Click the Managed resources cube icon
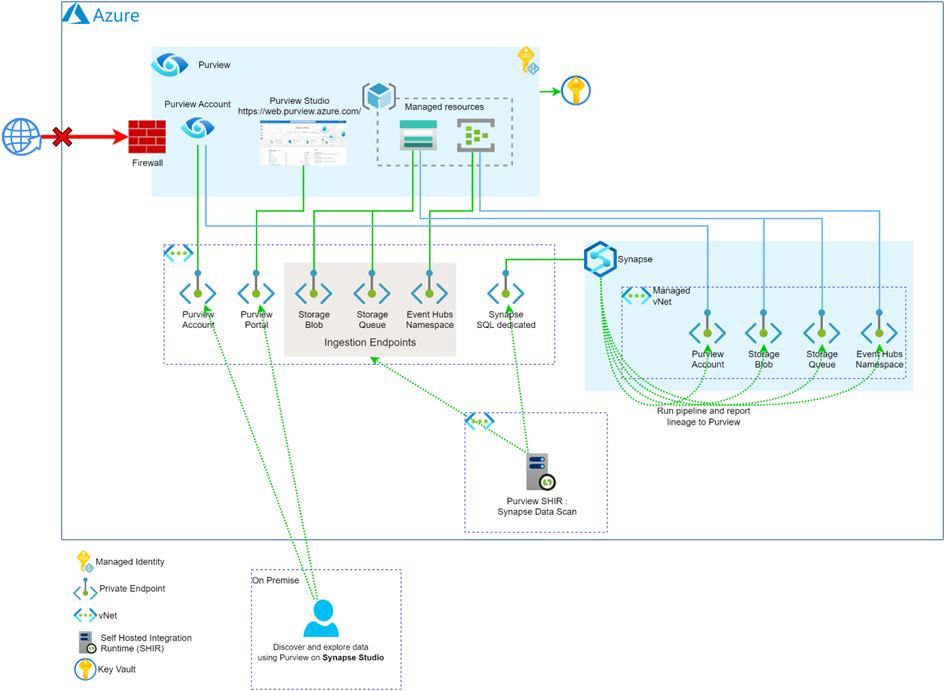This screenshot has height=691, width=945. (x=379, y=97)
